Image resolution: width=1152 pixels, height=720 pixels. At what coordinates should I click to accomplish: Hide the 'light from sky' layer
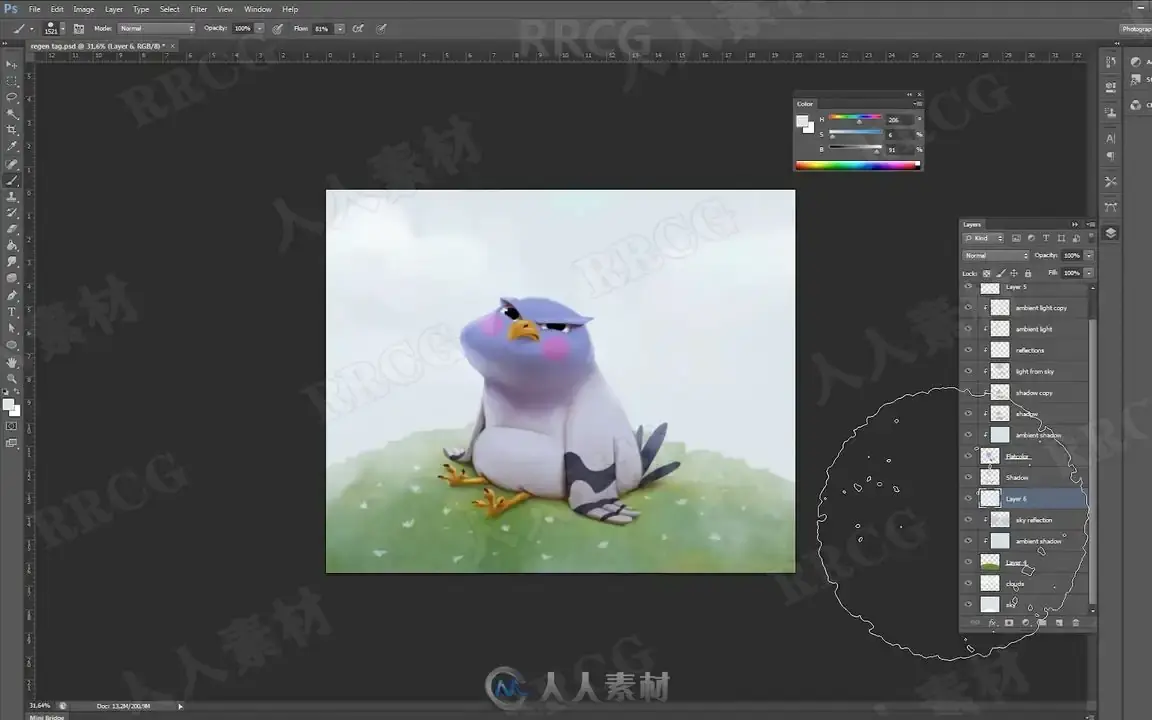tap(968, 372)
